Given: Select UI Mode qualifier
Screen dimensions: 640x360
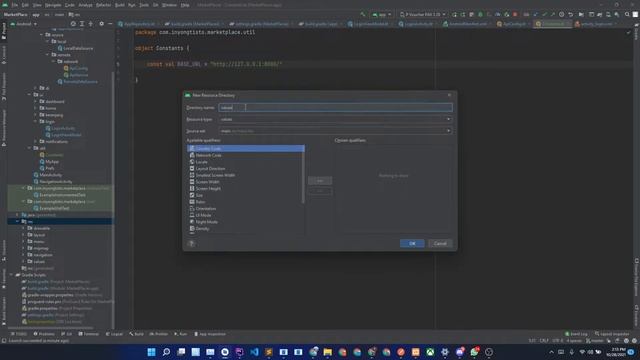Looking at the screenshot, I should (245, 215).
